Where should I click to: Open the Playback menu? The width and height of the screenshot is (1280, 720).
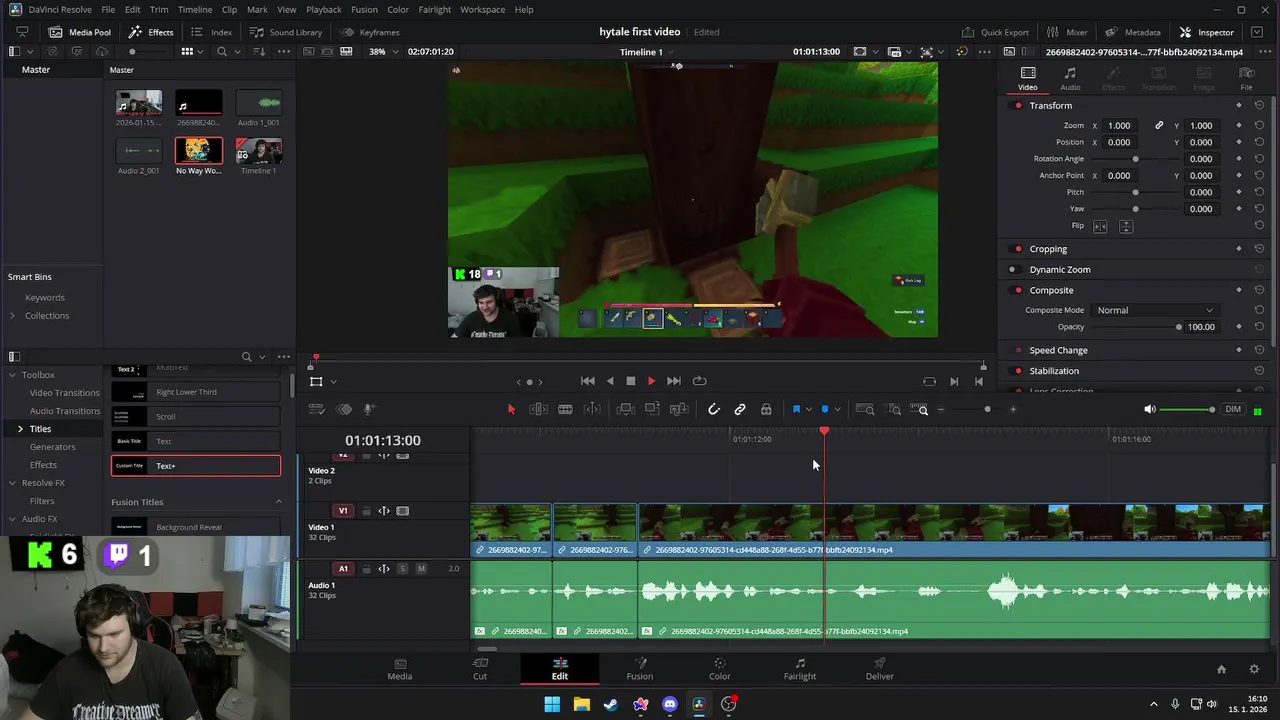click(x=324, y=10)
